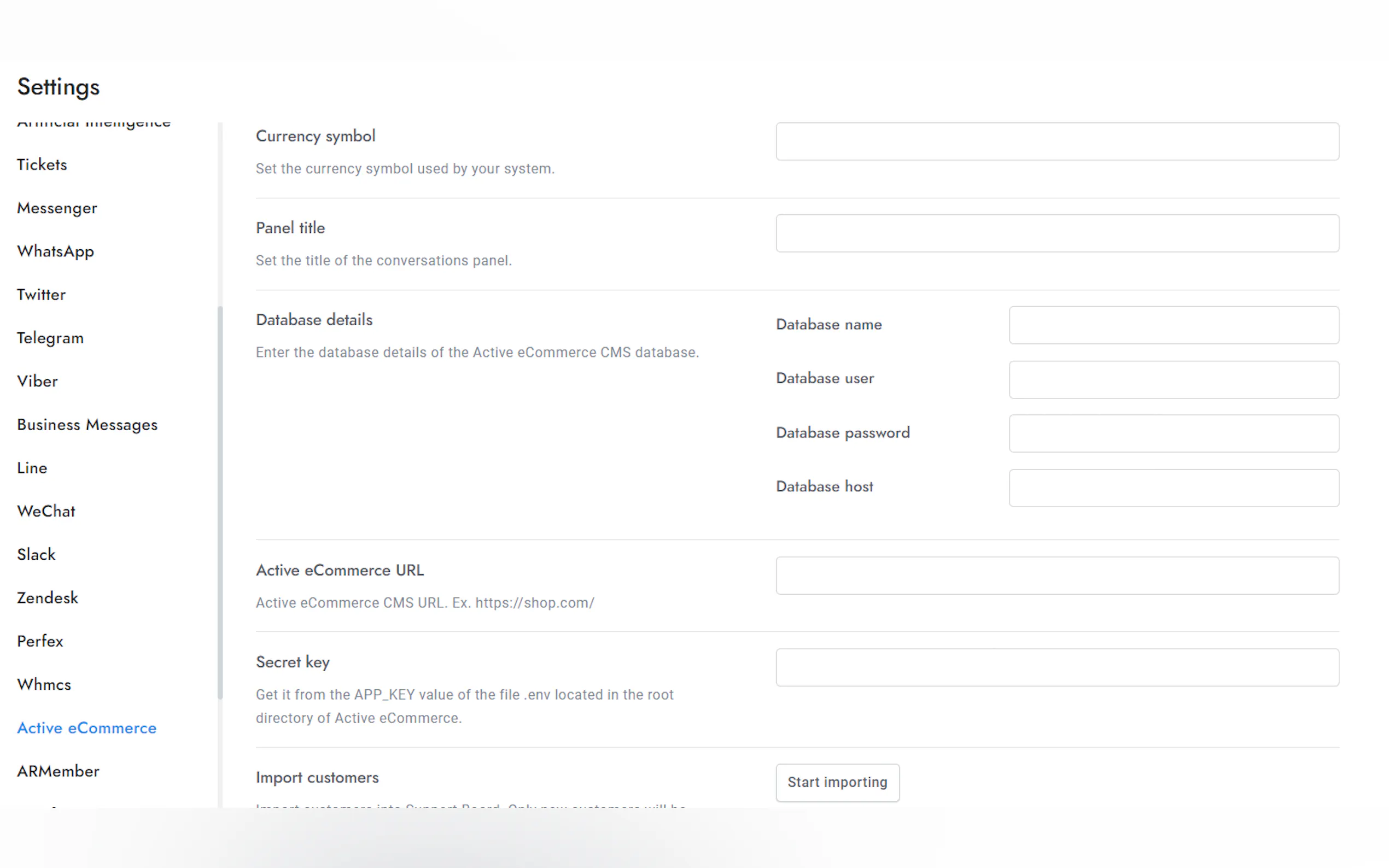Switch to the ARMember section
The height and width of the screenshot is (868, 1389).
tap(58, 771)
